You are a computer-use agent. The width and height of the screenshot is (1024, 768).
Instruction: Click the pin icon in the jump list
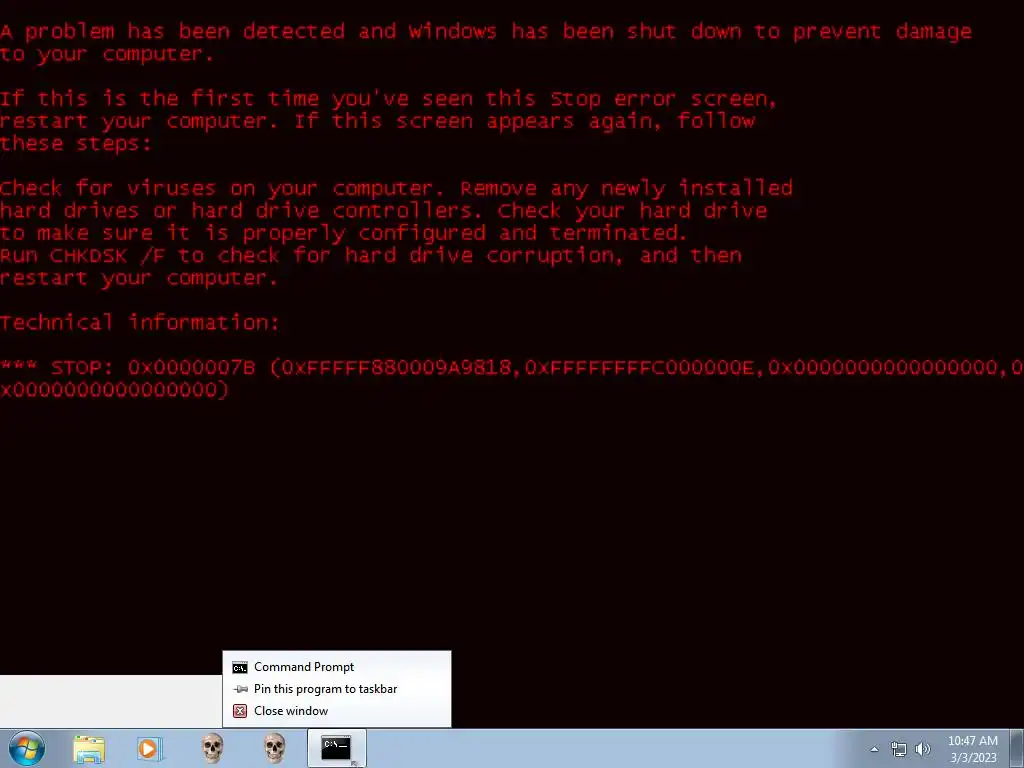(x=240, y=689)
